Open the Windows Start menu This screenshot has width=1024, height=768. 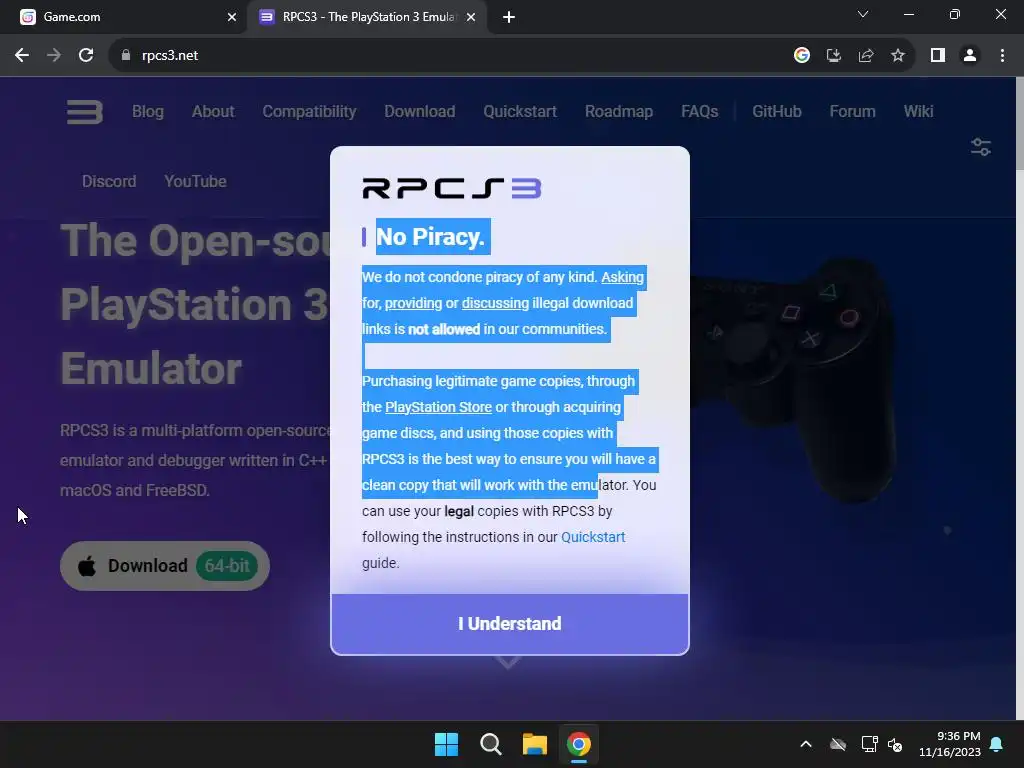(447, 744)
